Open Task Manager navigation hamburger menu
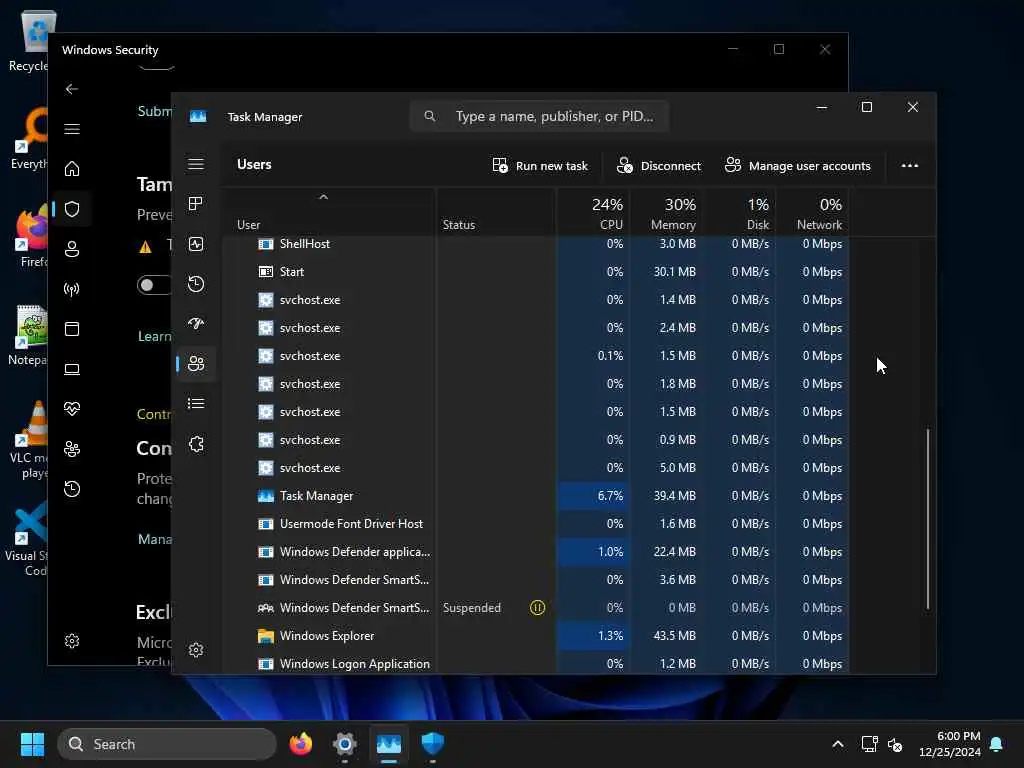 click(x=196, y=164)
